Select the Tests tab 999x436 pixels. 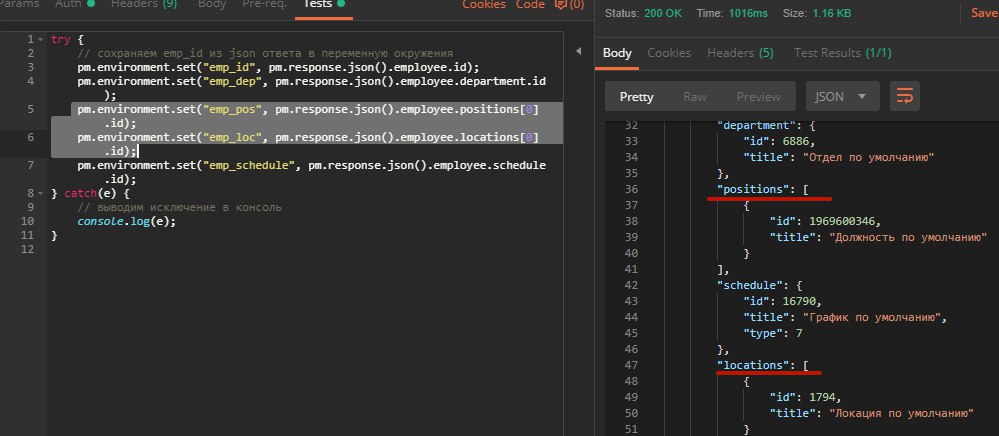(x=323, y=4)
